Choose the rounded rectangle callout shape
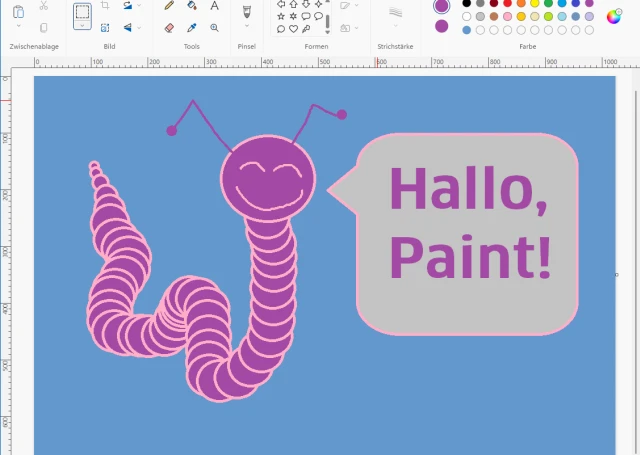 (x=306, y=16)
